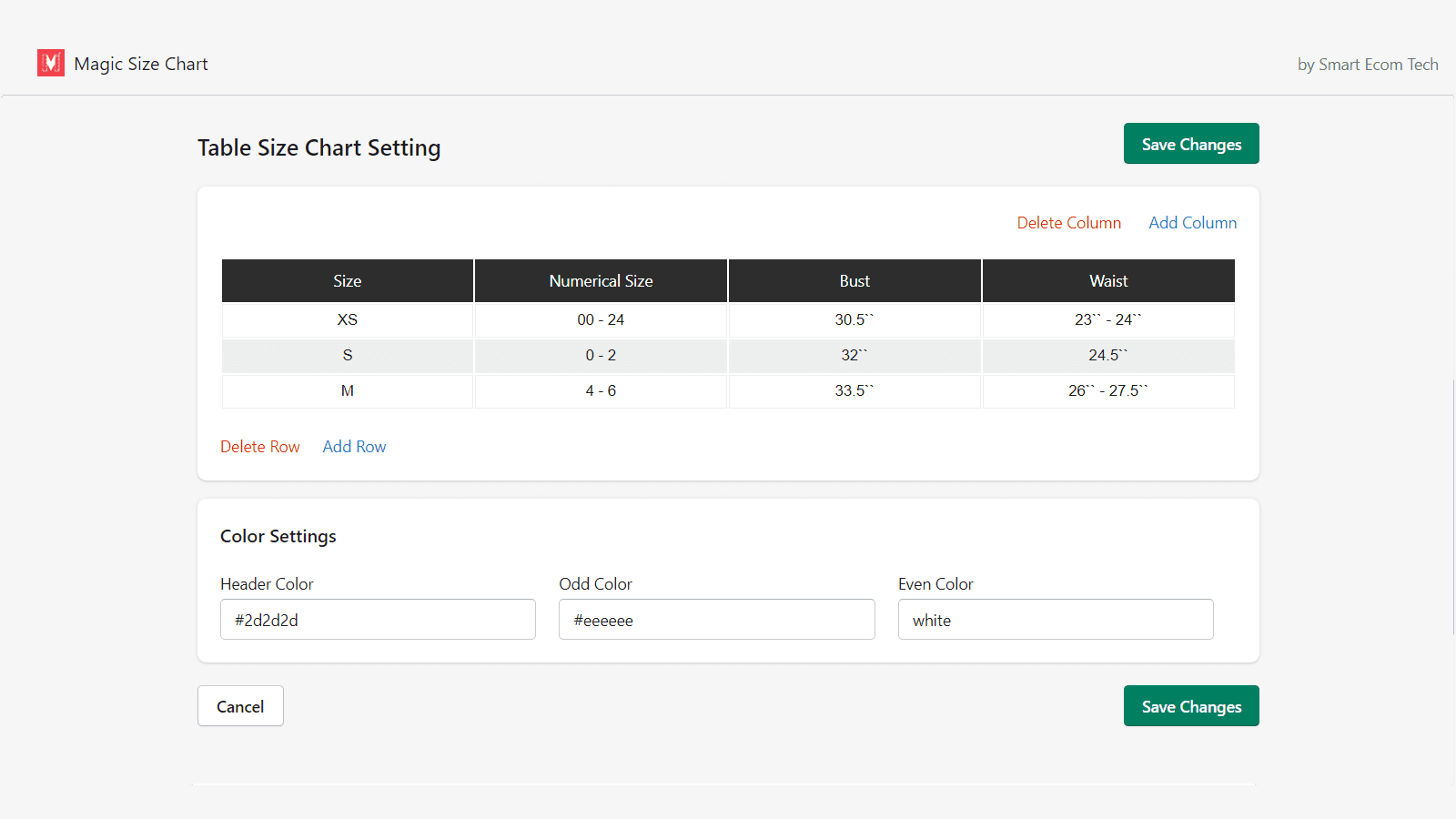Click the Delete Column link
1456x819 pixels.
pos(1068,223)
